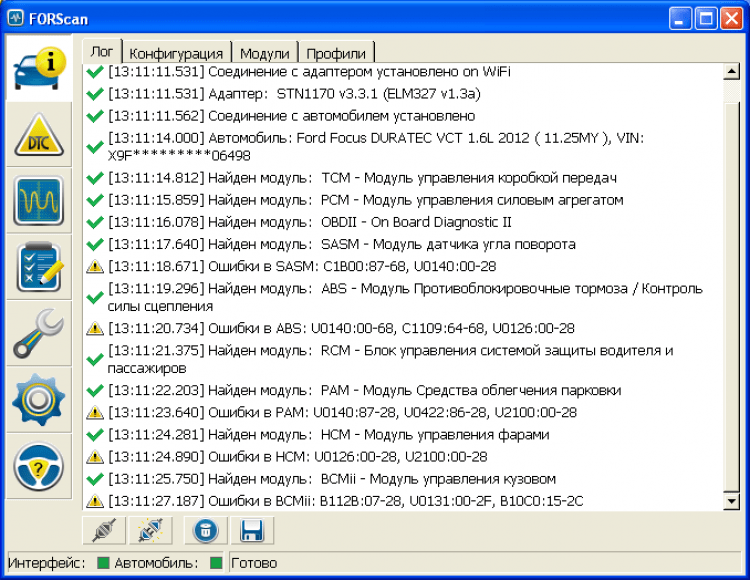
Task: Select the WiFi adapter connection log line
Action: click(x=309, y=72)
